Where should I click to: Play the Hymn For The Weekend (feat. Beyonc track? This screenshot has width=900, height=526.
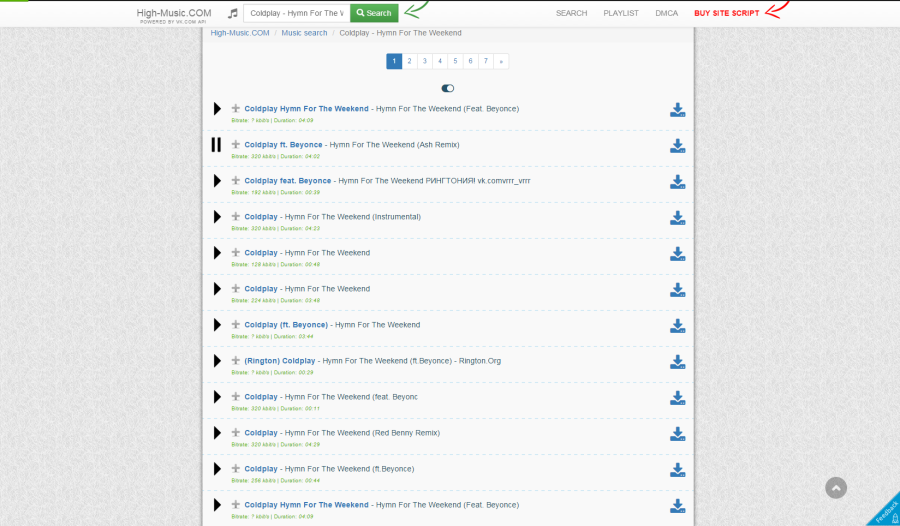point(217,397)
